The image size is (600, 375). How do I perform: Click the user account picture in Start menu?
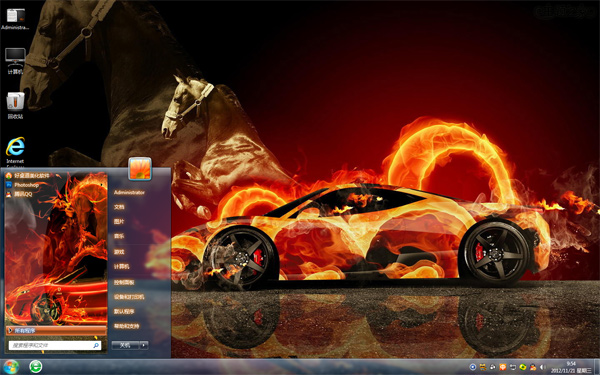click(x=140, y=168)
